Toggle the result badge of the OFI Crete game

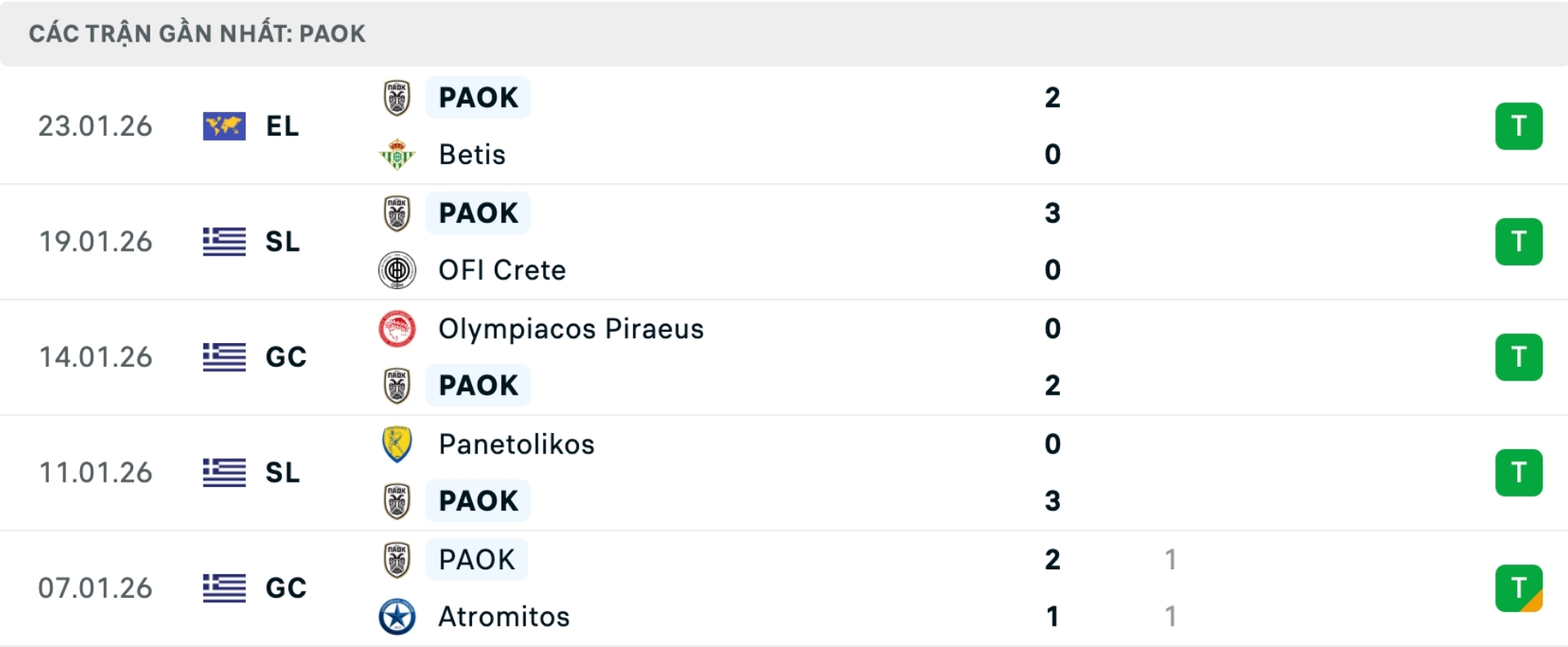pos(1519,242)
